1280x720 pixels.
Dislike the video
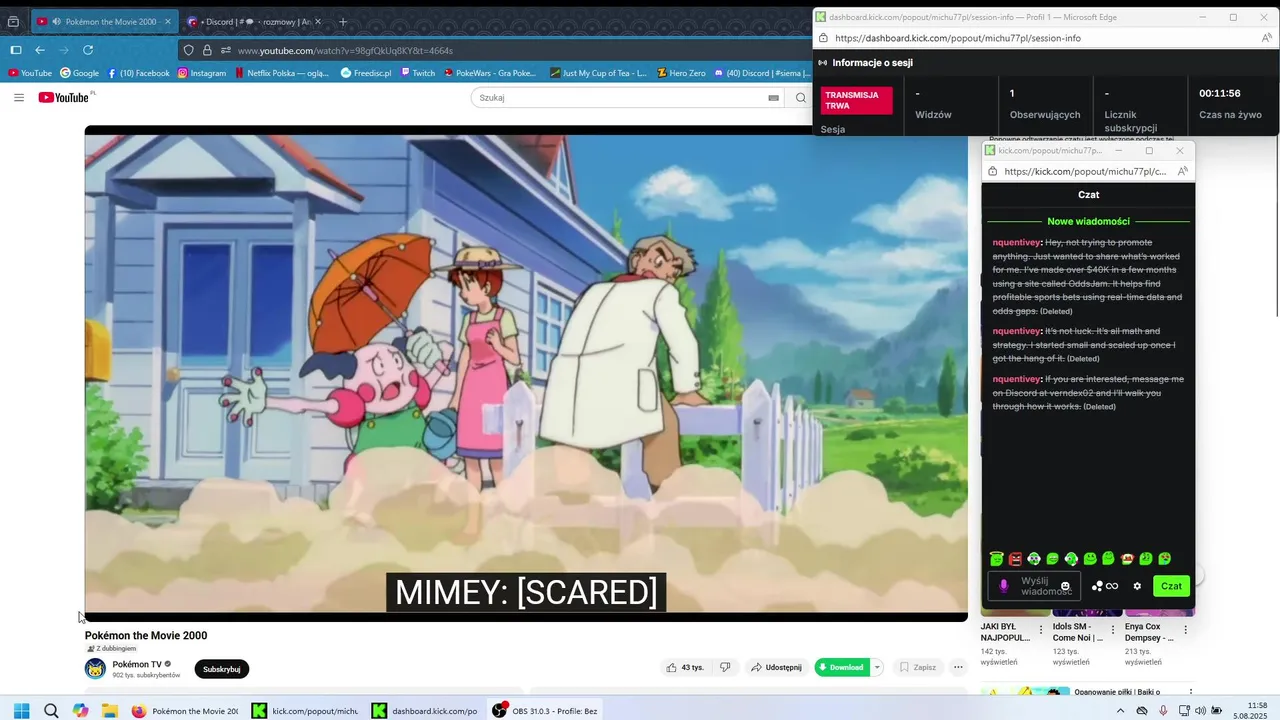tap(726, 667)
